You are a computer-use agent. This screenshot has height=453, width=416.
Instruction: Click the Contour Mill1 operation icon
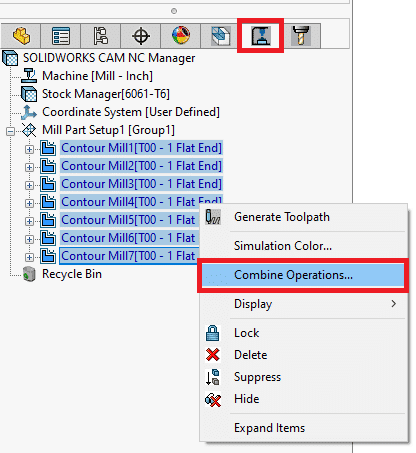click(48, 148)
